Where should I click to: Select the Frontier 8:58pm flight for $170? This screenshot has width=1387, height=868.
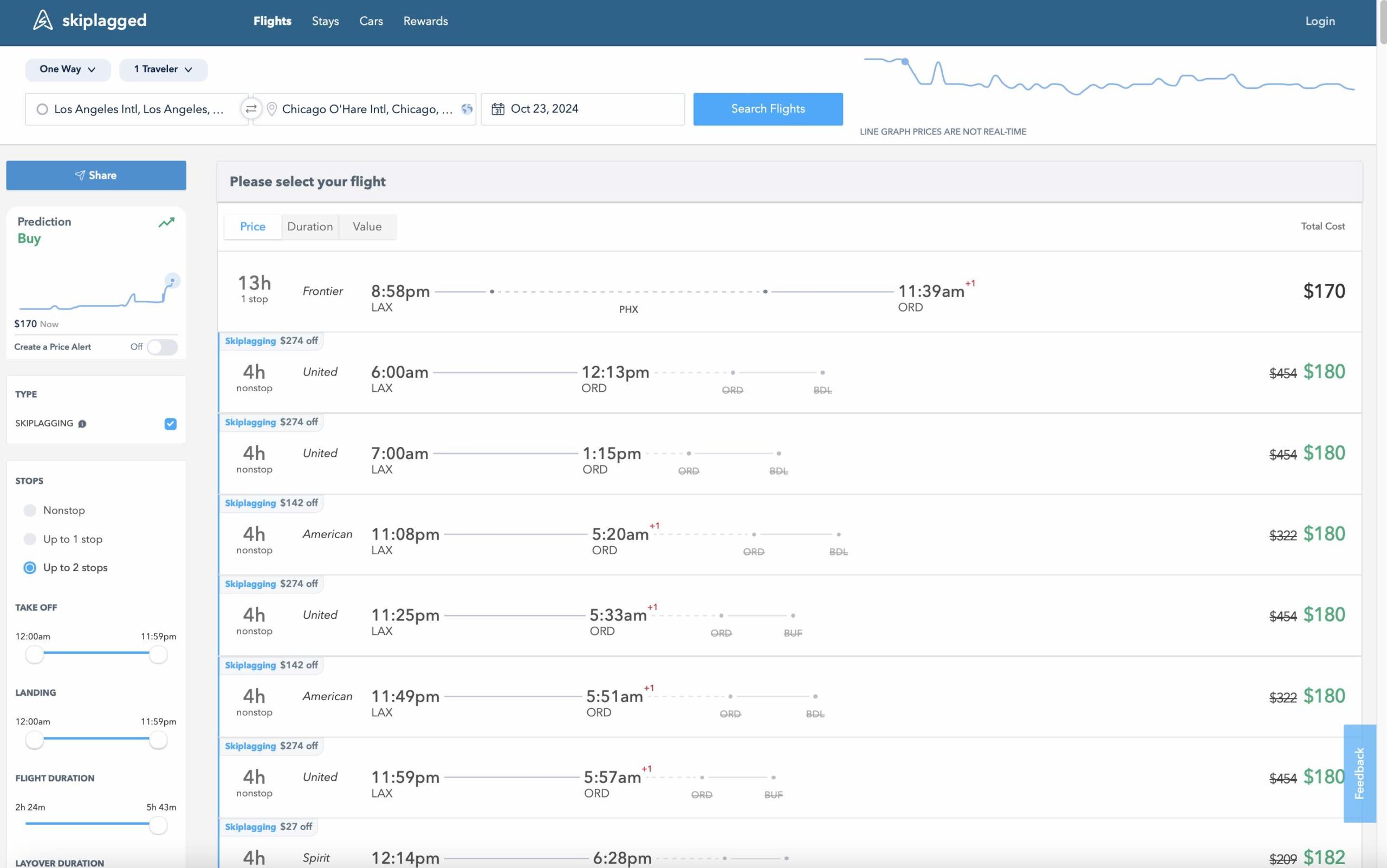(x=789, y=292)
